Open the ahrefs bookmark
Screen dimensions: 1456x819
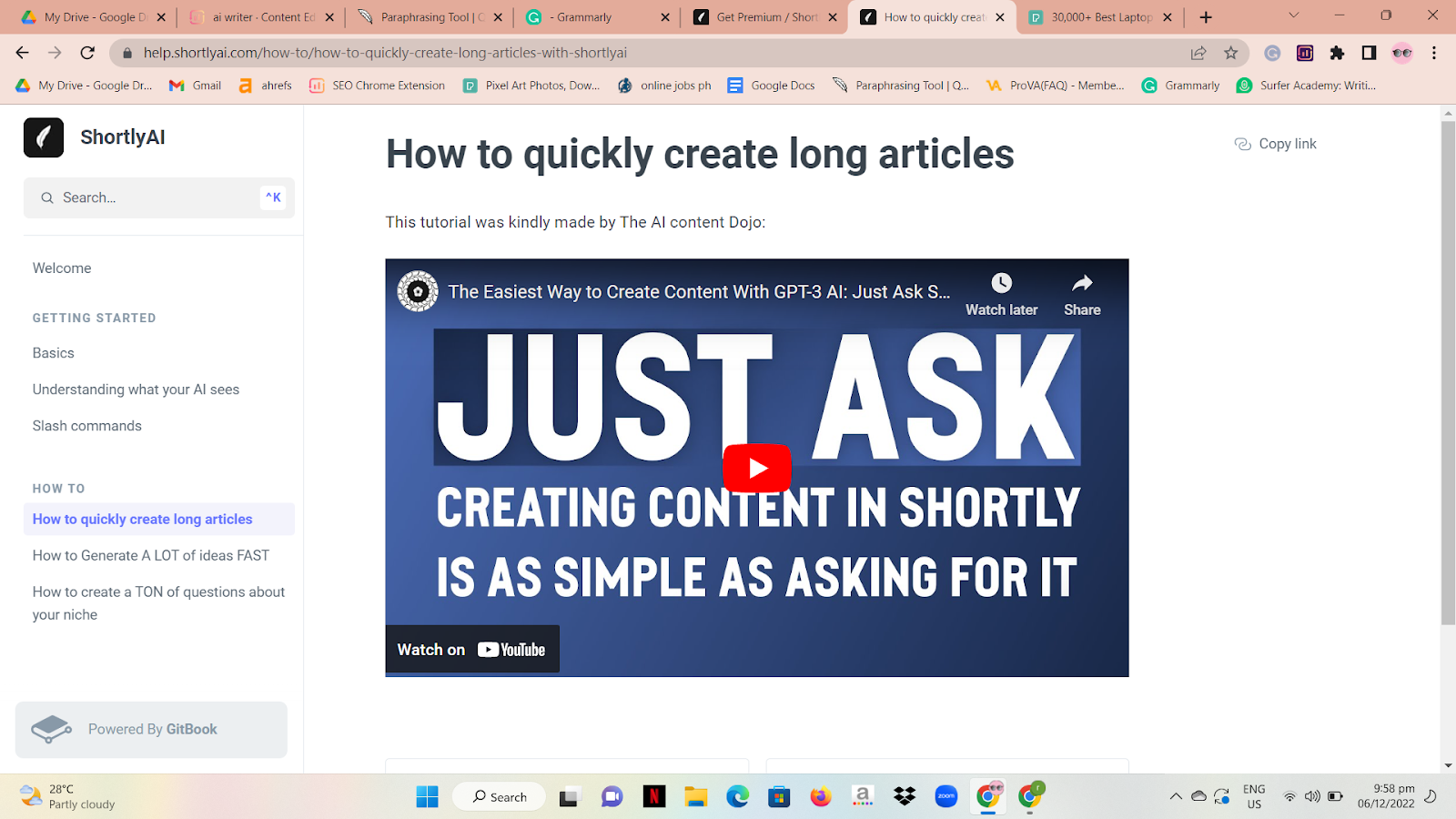pos(265,86)
